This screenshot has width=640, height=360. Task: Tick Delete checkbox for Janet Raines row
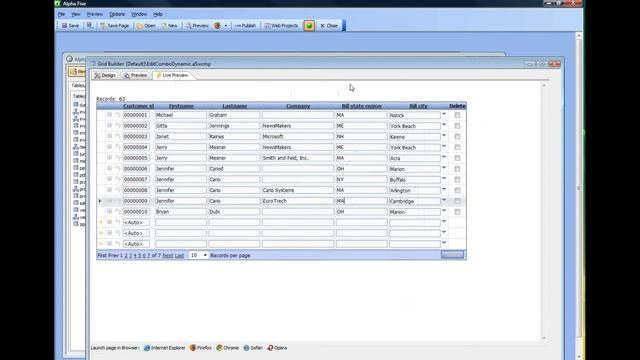click(457, 136)
